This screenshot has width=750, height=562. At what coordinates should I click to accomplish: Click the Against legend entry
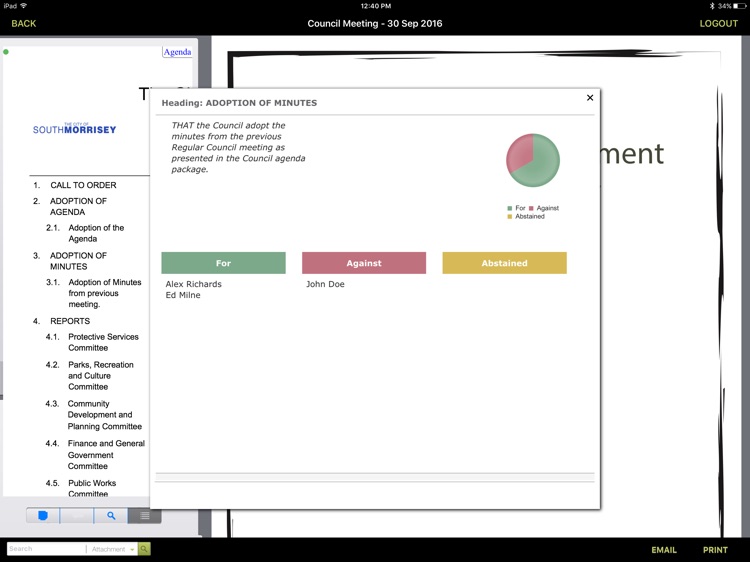pyautogui.click(x=544, y=208)
